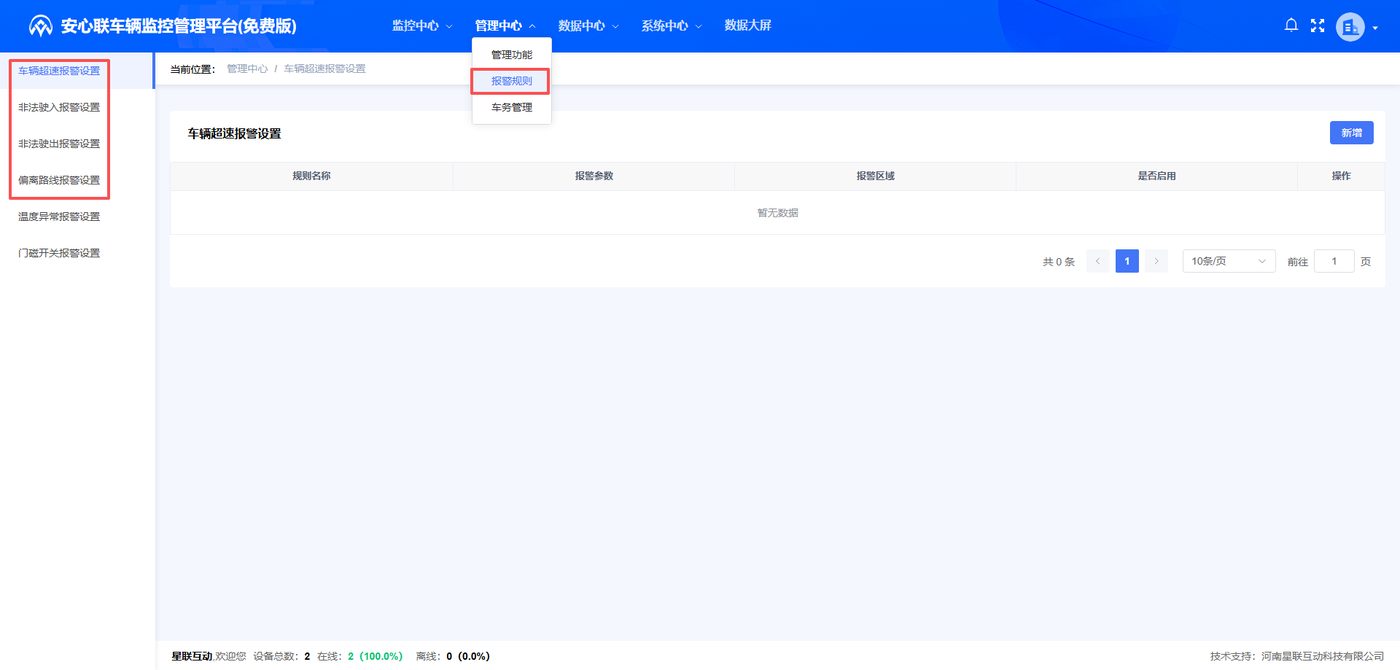Go to previous page arrow

(x=1098, y=261)
